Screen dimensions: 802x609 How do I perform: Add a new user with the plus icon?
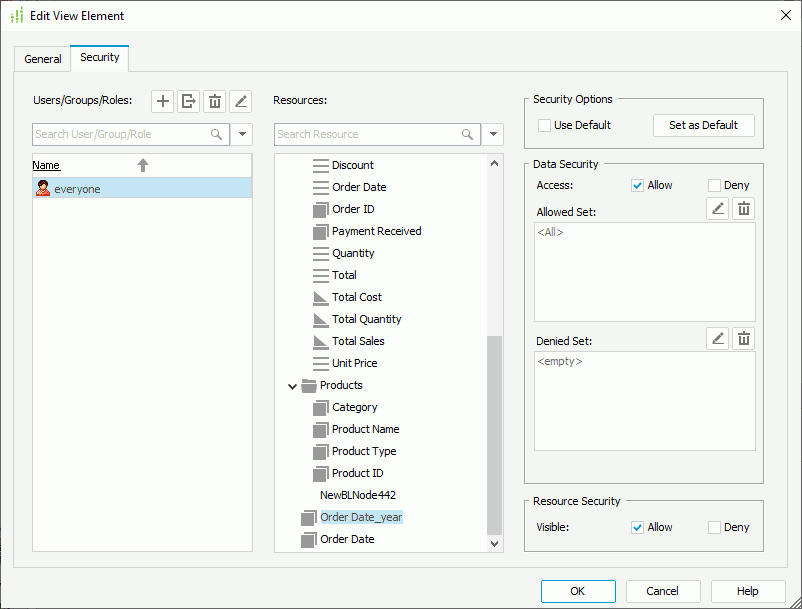[162, 101]
